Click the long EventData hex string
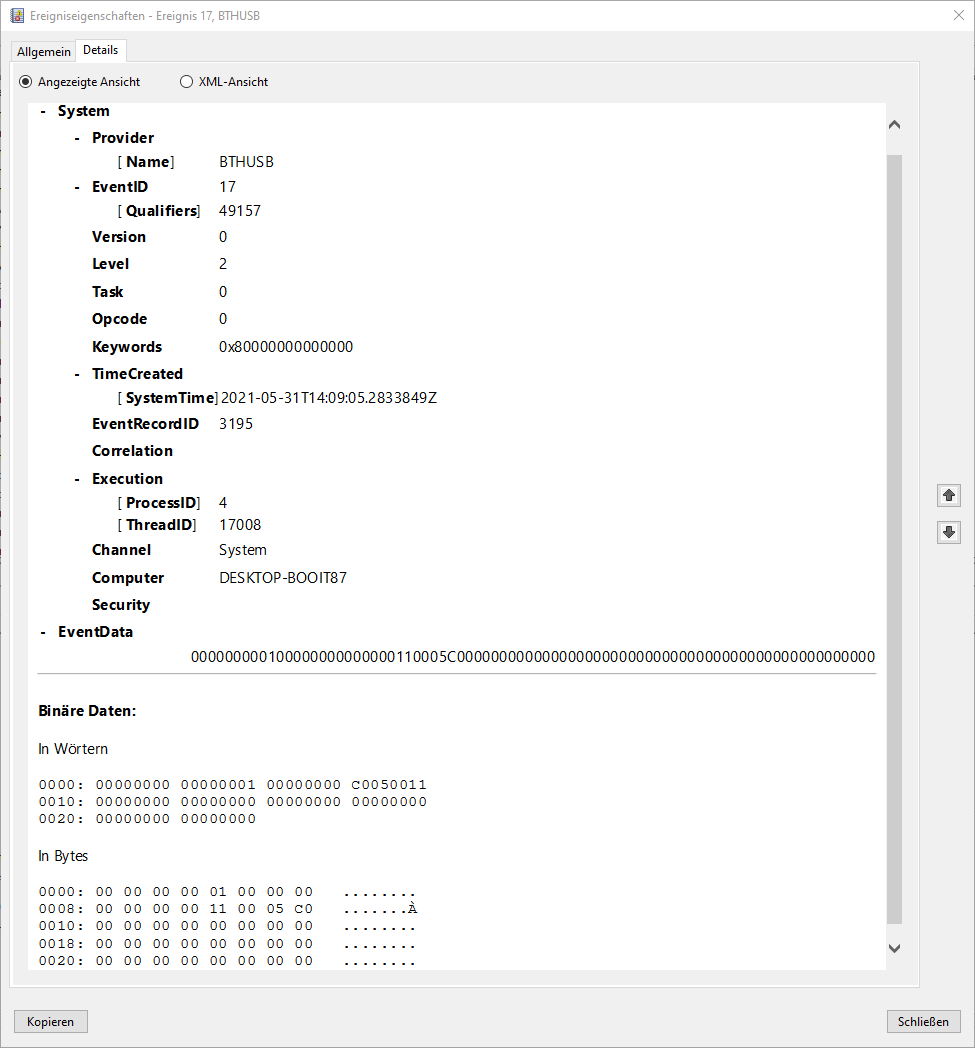The image size is (975, 1048). click(533, 657)
